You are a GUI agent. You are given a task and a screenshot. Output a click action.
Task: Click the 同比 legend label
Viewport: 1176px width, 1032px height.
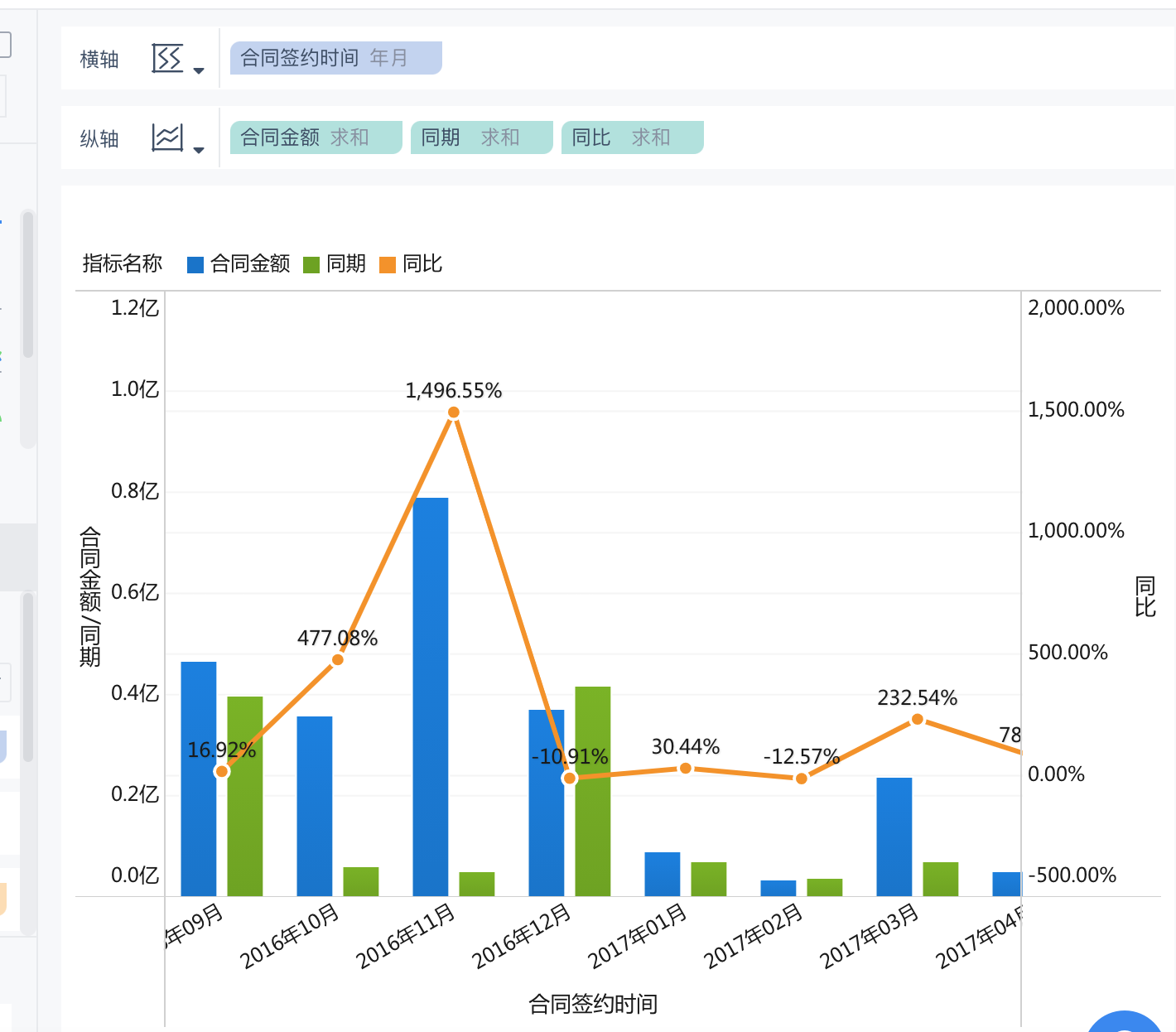click(422, 264)
